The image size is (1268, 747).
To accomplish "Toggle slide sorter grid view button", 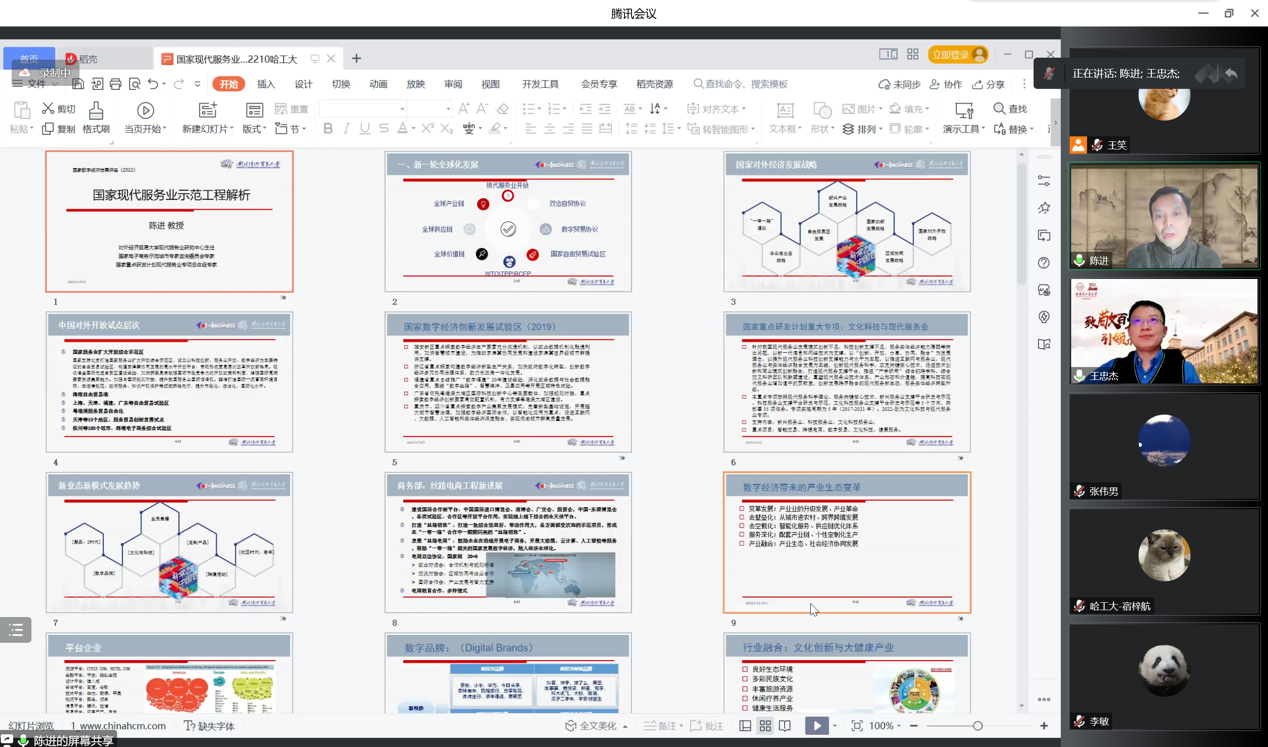I will tap(765, 726).
